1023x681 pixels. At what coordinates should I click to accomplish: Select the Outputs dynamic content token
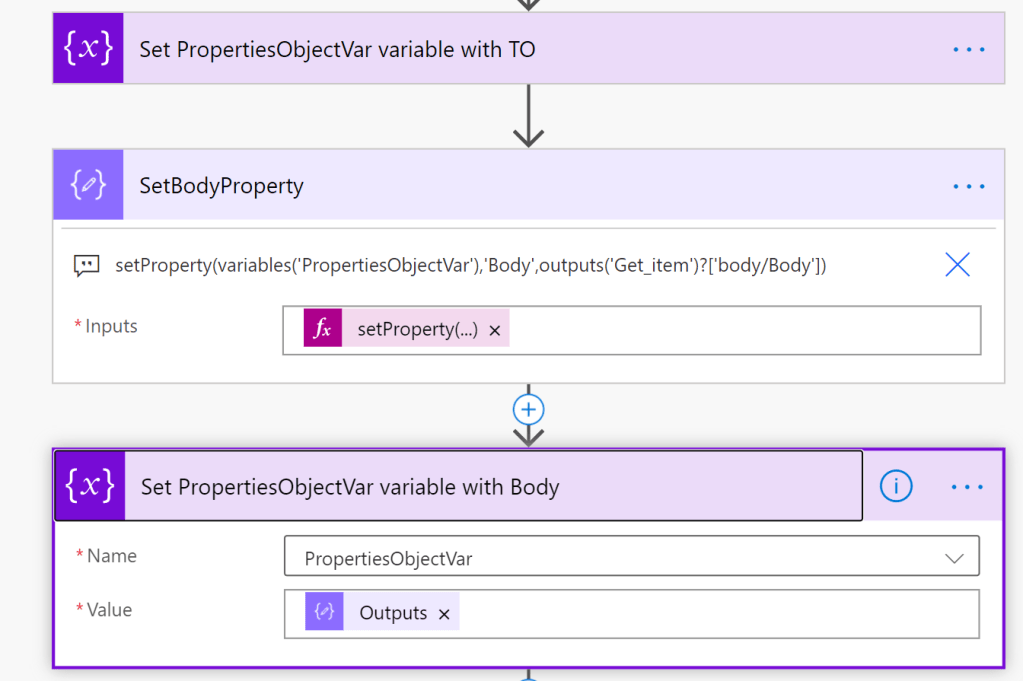tap(392, 613)
